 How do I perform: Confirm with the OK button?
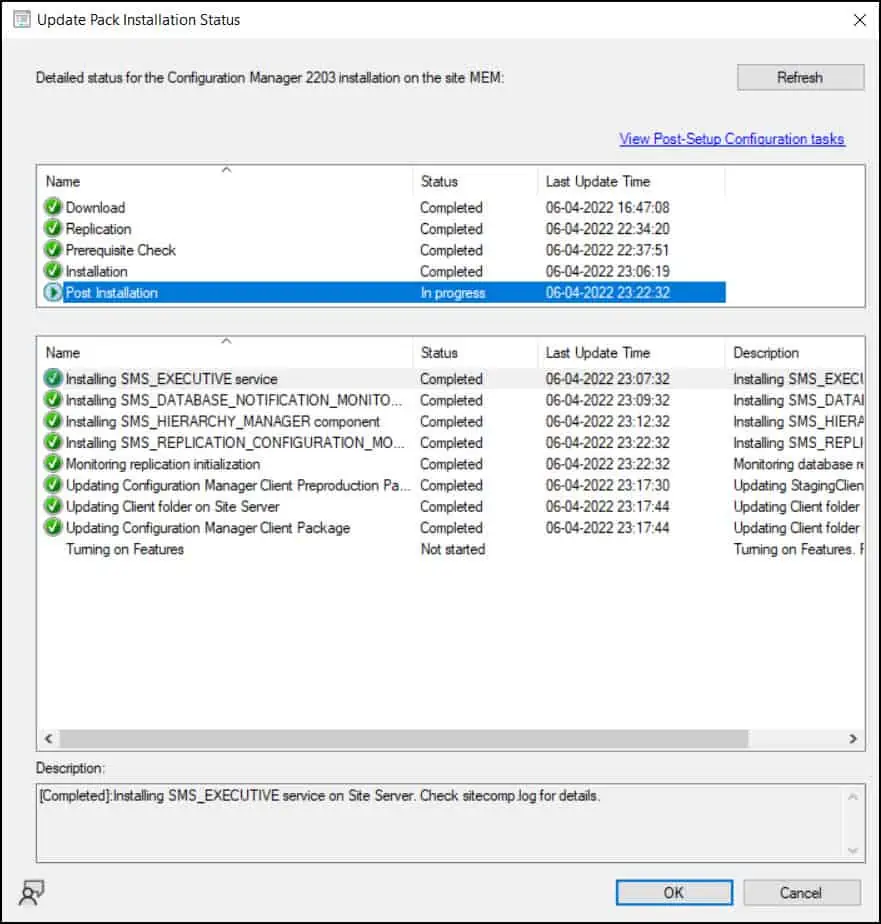(x=674, y=892)
